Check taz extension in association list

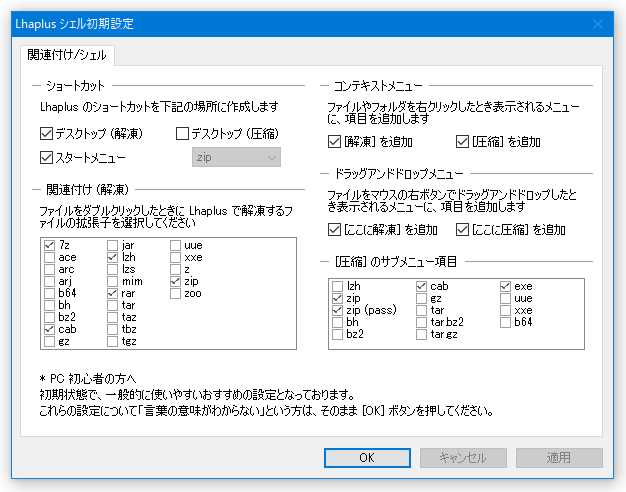tap(113, 317)
